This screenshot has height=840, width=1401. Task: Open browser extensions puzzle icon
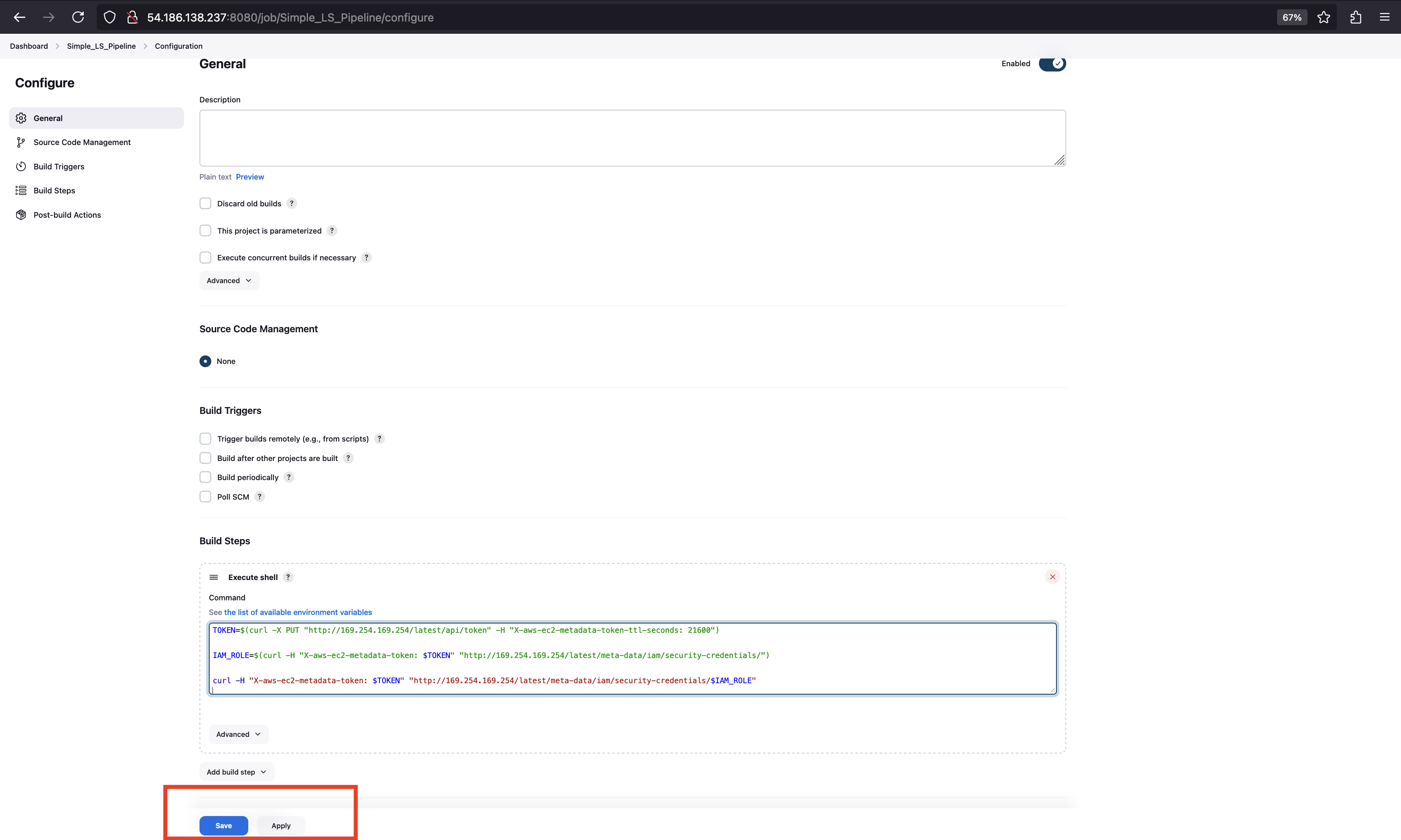coord(1355,17)
